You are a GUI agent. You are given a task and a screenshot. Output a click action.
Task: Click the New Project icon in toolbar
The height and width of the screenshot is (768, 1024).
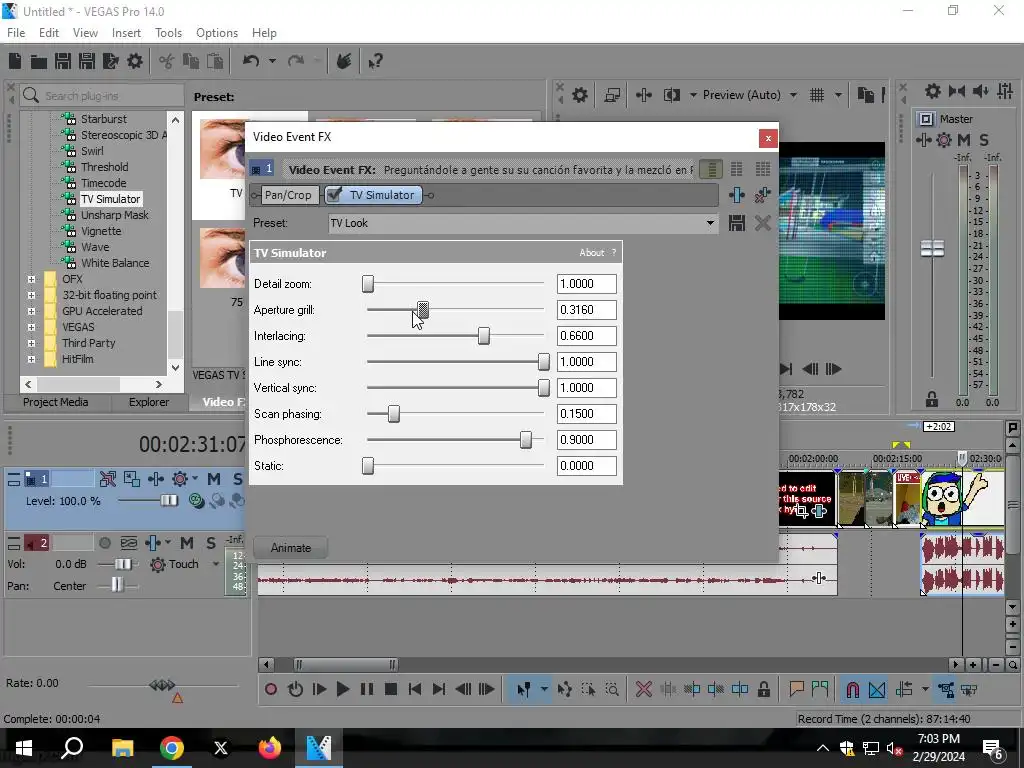pyautogui.click(x=15, y=61)
